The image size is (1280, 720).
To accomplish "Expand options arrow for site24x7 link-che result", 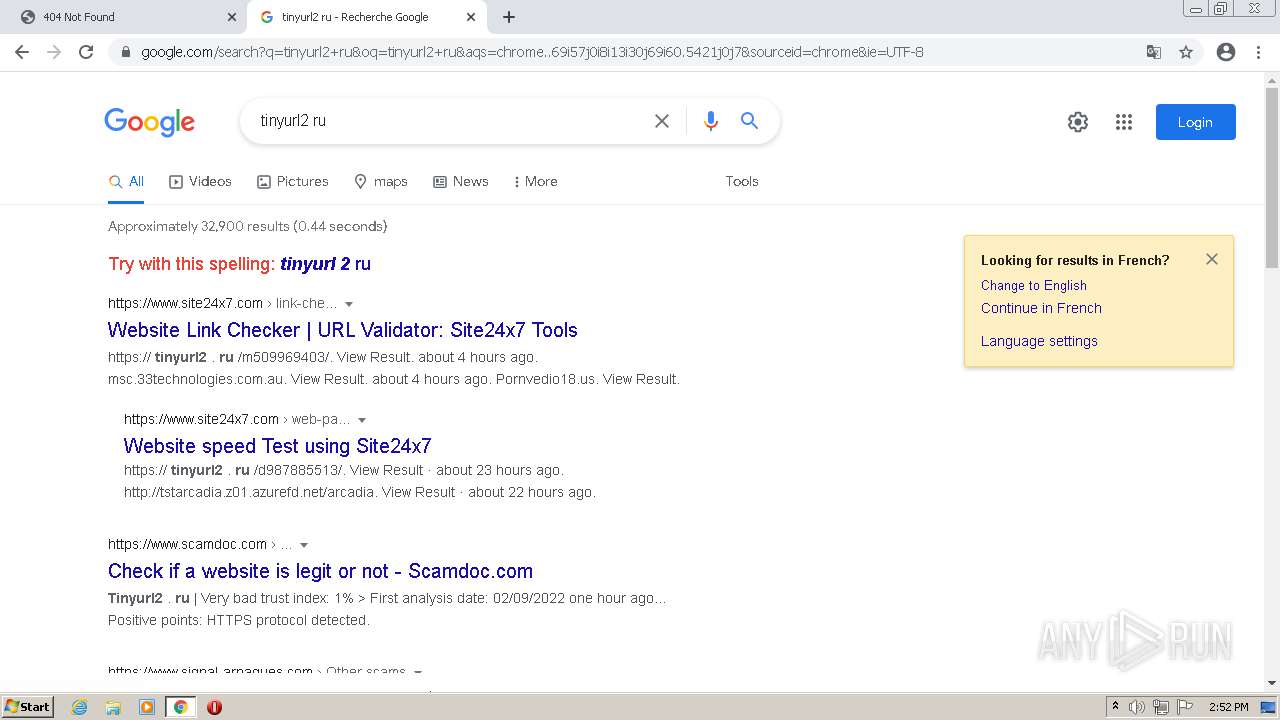I will coord(349,304).
